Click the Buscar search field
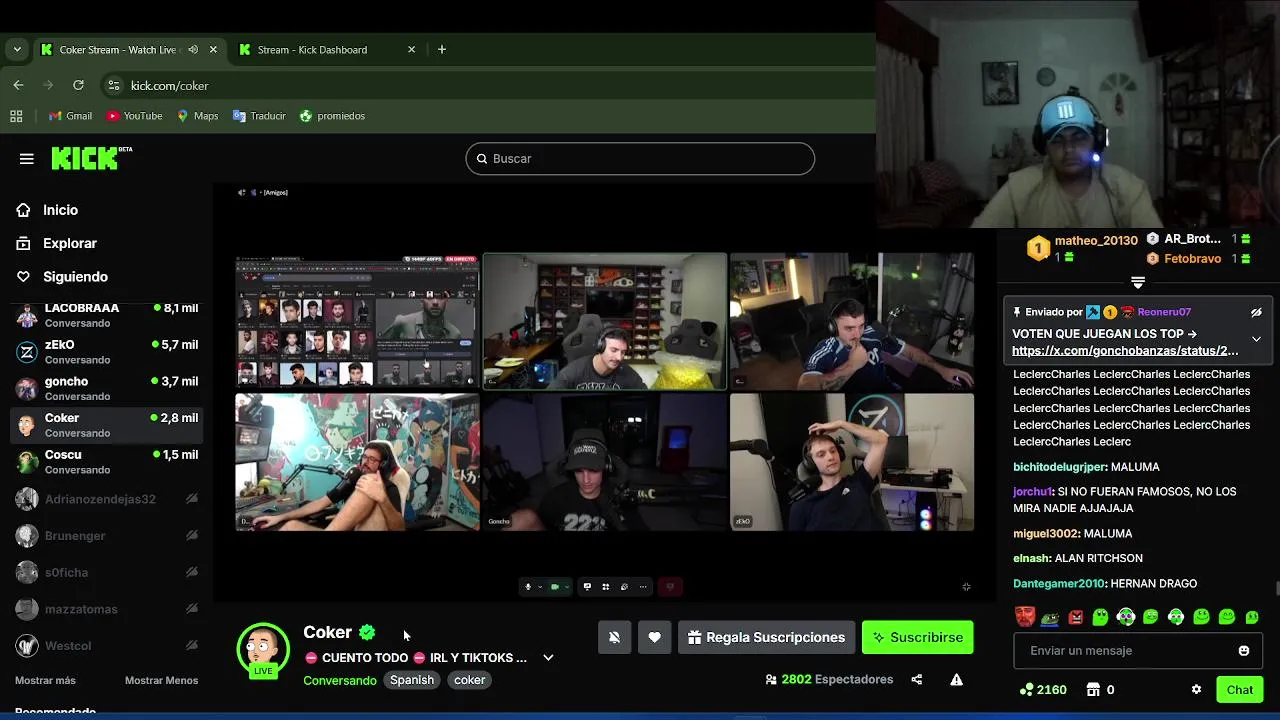 [640, 159]
